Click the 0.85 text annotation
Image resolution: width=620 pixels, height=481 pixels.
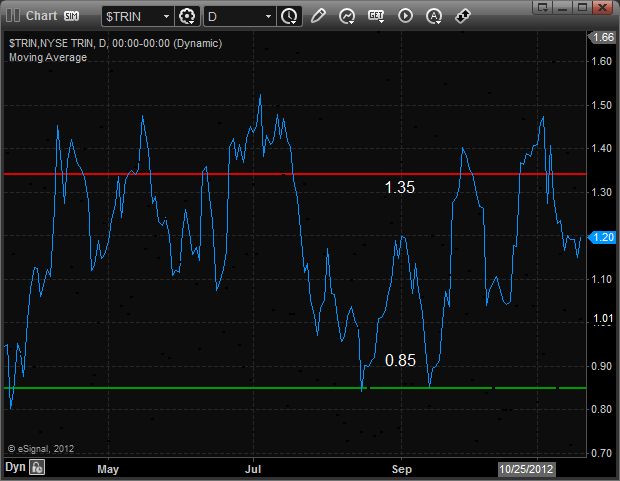(400, 360)
